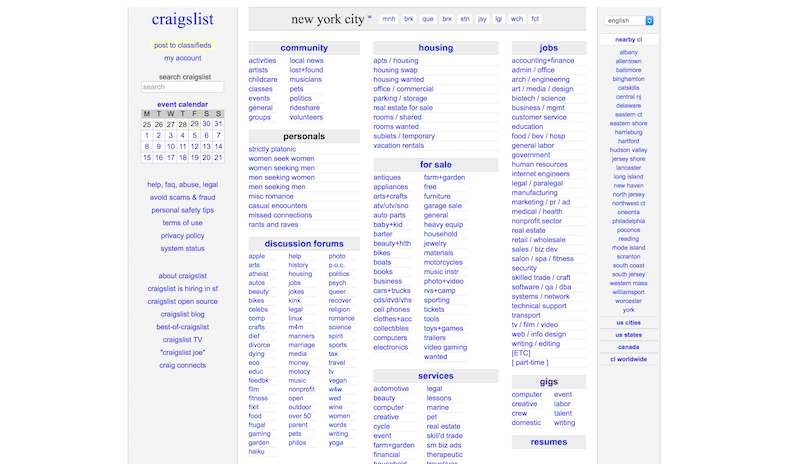This screenshot has height=464, width=800.
Task: Select the fct area tab
Action: coord(535,19)
